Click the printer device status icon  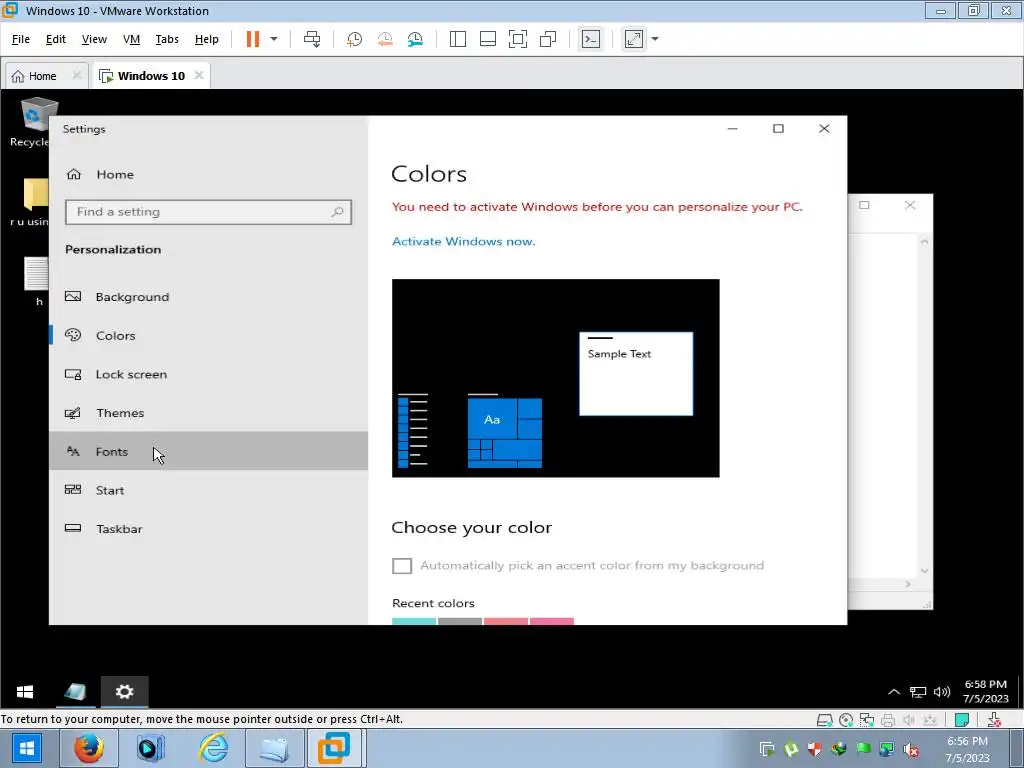pos(888,720)
